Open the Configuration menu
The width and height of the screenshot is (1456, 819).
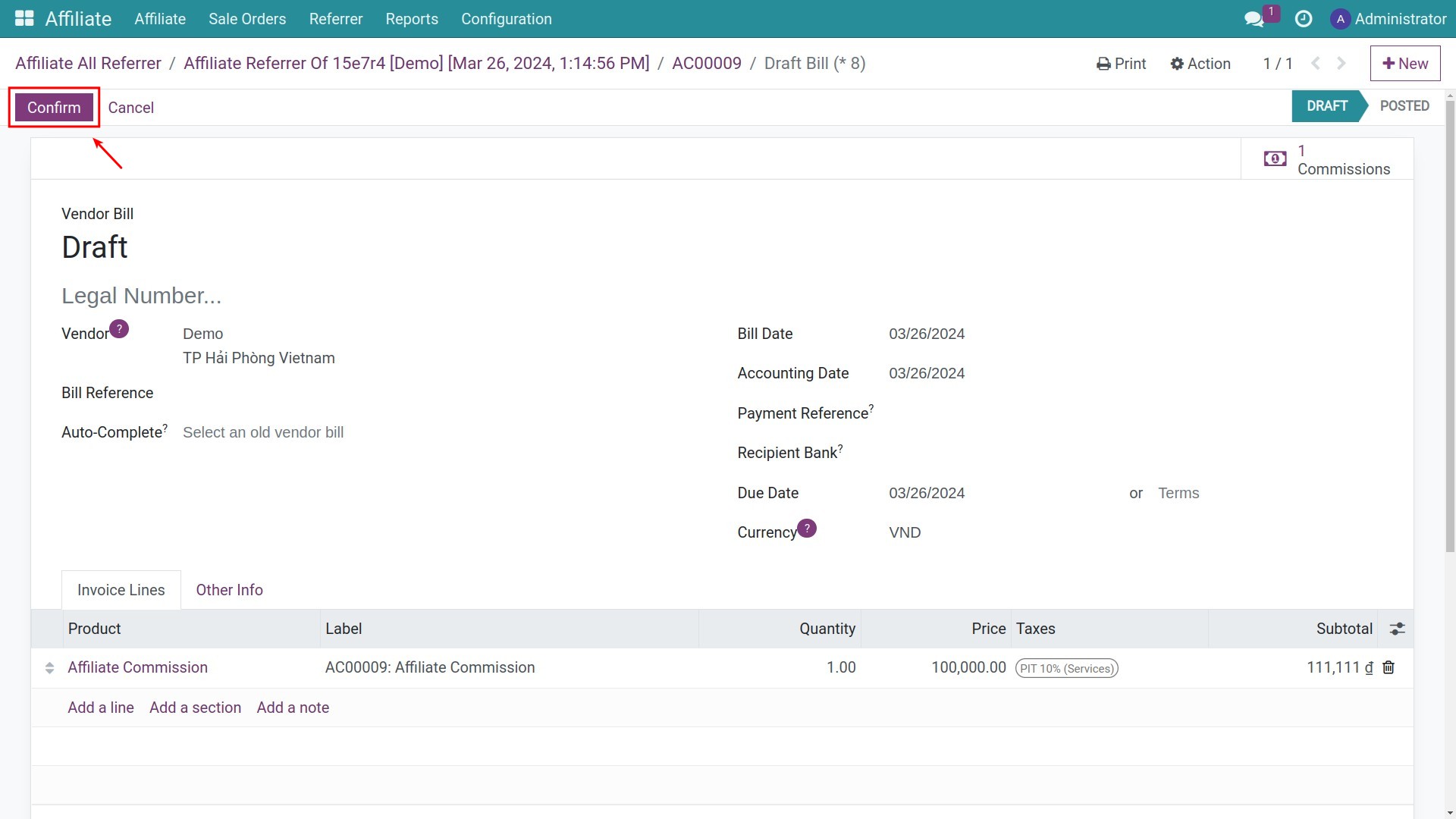click(507, 19)
